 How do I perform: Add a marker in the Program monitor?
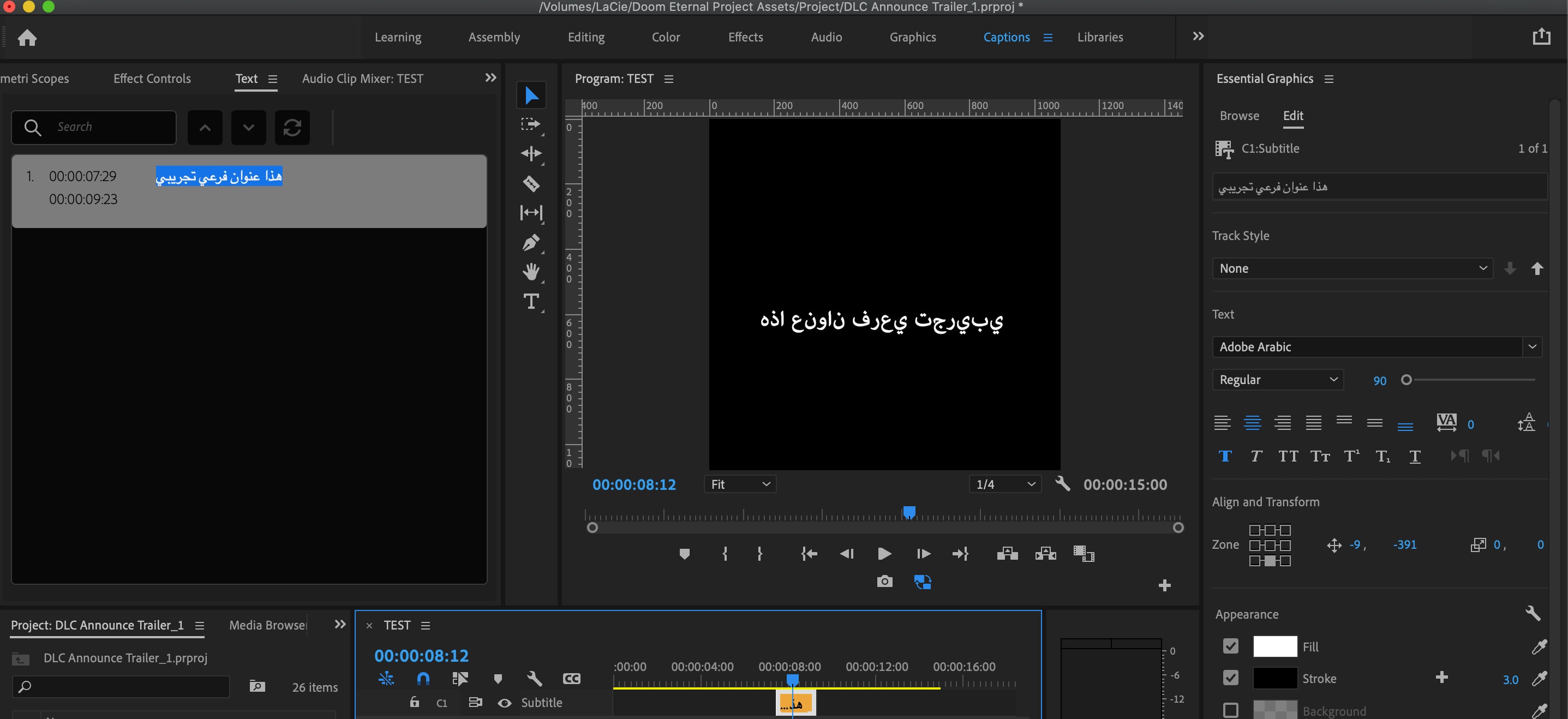(x=685, y=554)
